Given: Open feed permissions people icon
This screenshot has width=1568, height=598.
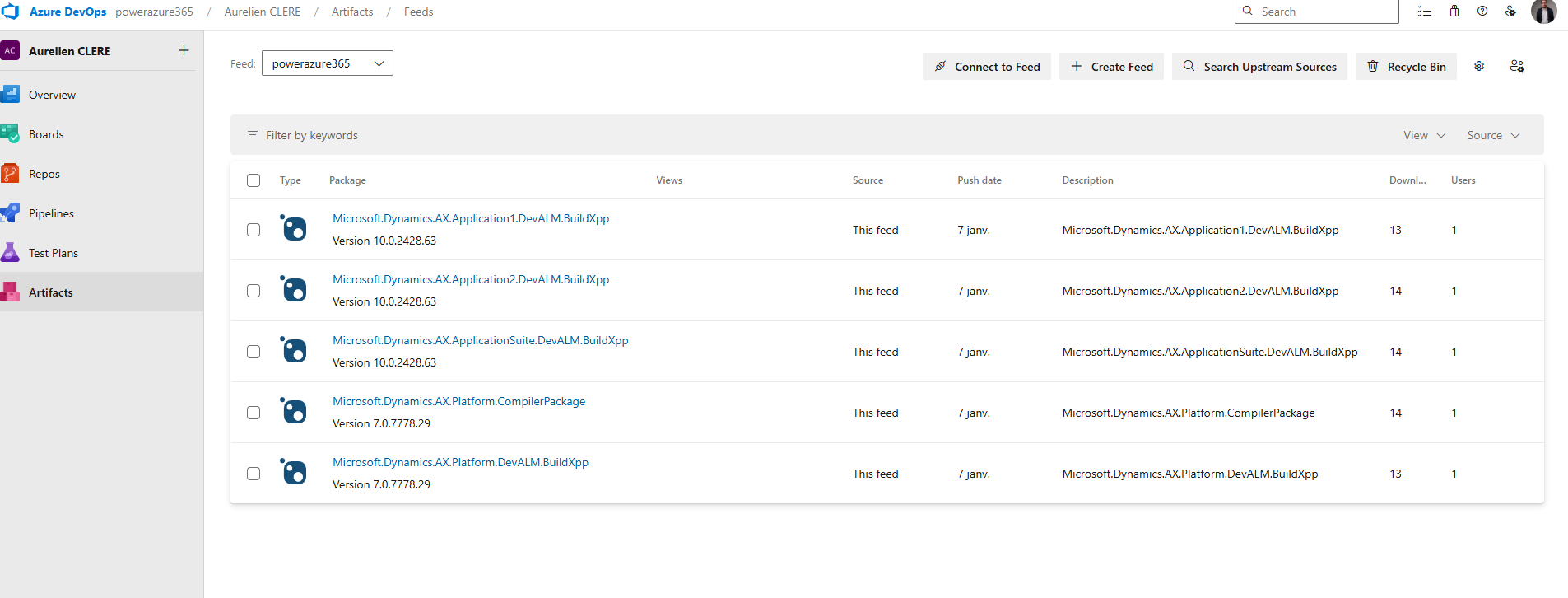Looking at the screenshot, I should tap(1517, 66).
